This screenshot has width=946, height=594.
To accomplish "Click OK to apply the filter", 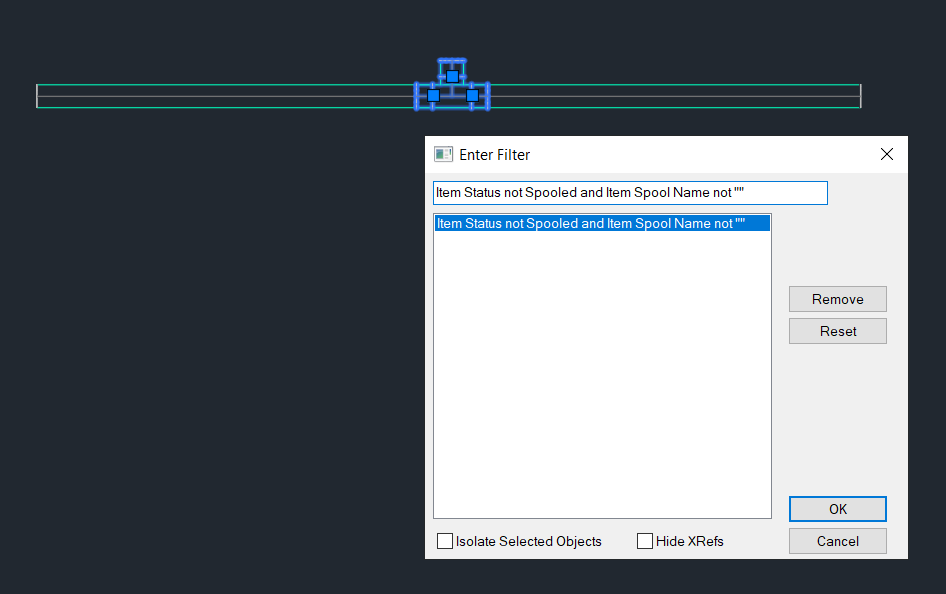I will 837,509.
